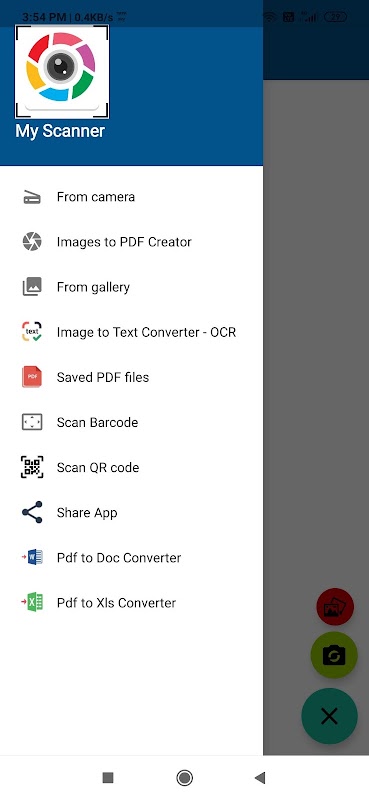Viewport: 369px width, 800px height.
Task: Tap the QR code icon
Action: pos(32,467)
